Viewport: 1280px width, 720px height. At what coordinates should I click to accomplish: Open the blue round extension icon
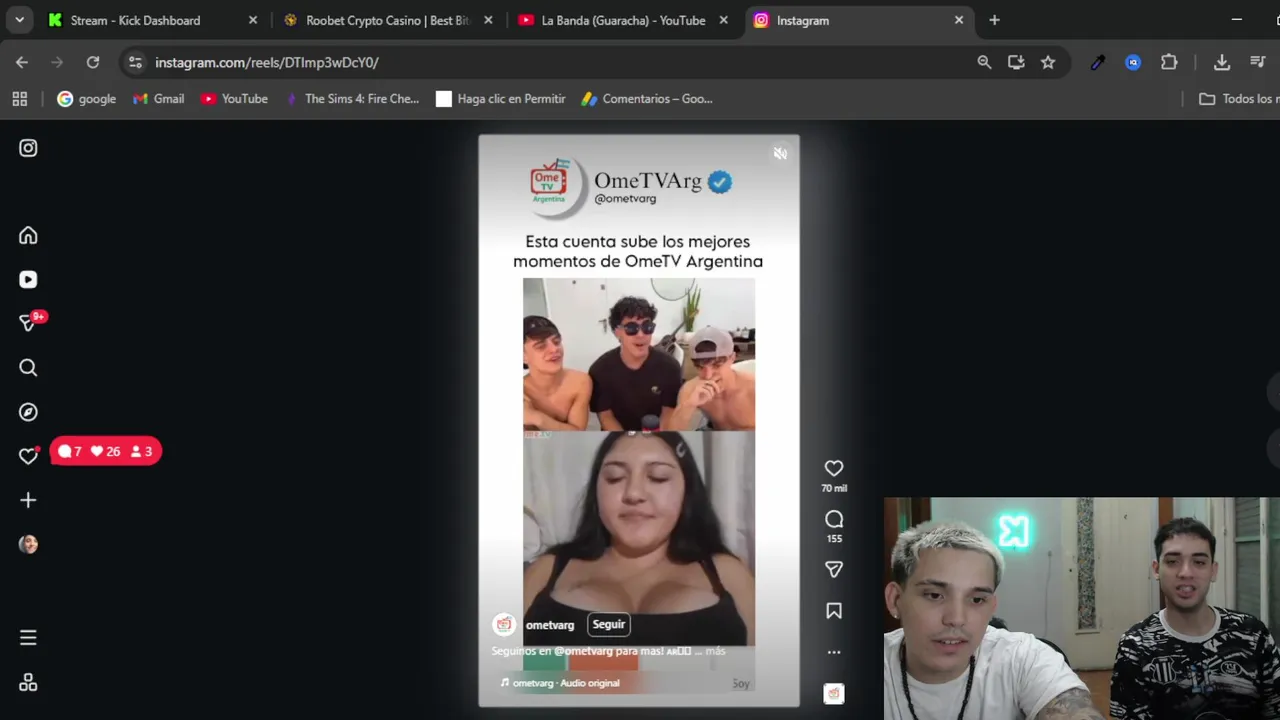click(1133, 62)
